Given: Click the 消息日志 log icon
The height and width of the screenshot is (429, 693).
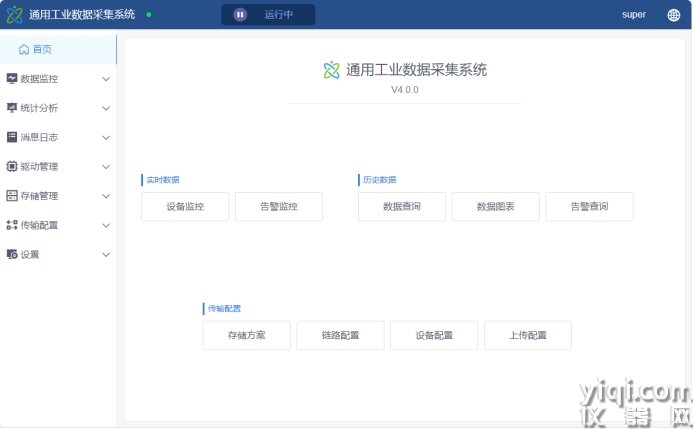Looking at the screenshot, I should coord(12,137).
